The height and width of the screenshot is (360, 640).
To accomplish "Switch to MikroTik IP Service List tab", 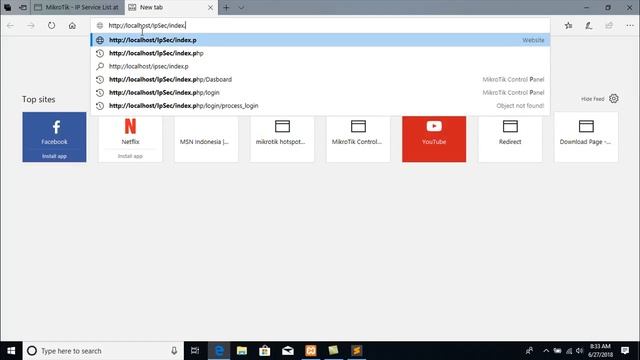I will coord(77,7).
